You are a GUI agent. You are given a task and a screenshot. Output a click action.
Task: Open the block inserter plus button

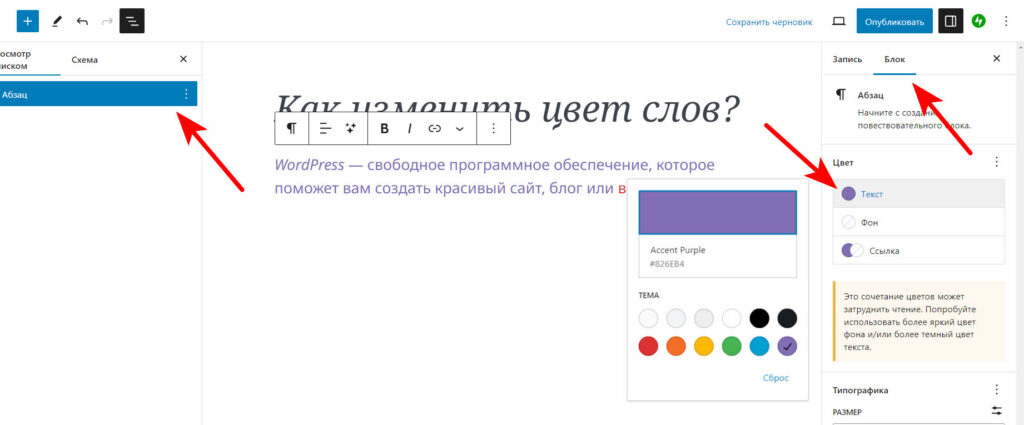click(x=27, y=21)
